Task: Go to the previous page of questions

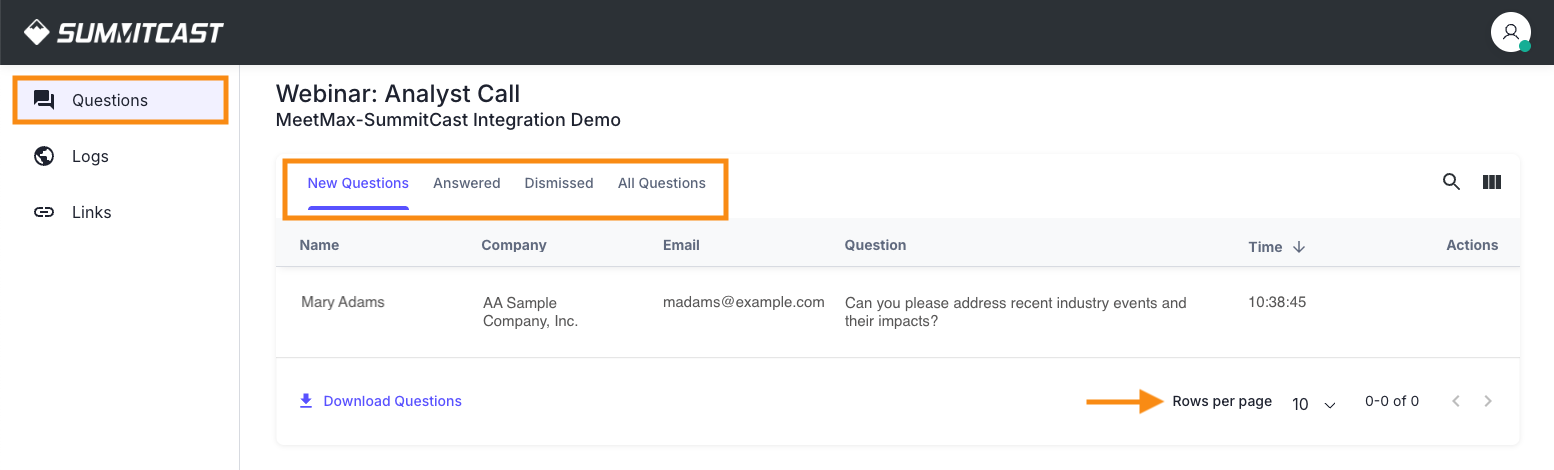Action: [1456, 401]
